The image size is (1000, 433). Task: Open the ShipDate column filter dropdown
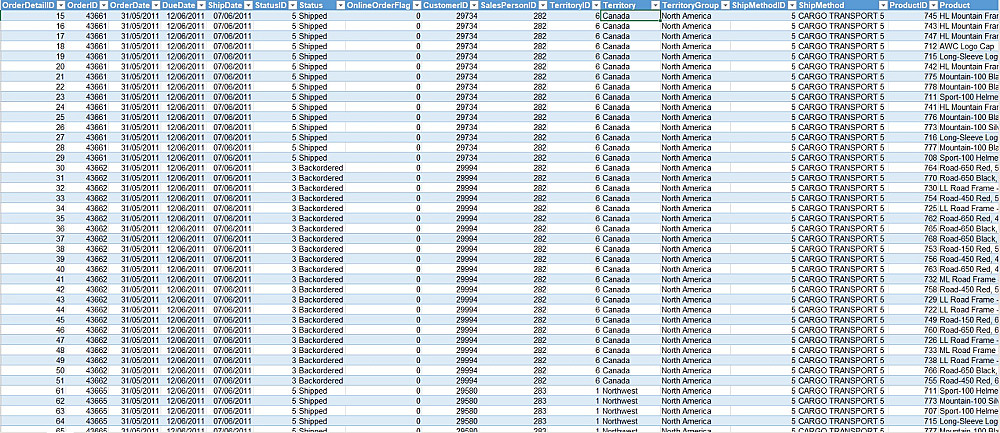tap(248, 4)
